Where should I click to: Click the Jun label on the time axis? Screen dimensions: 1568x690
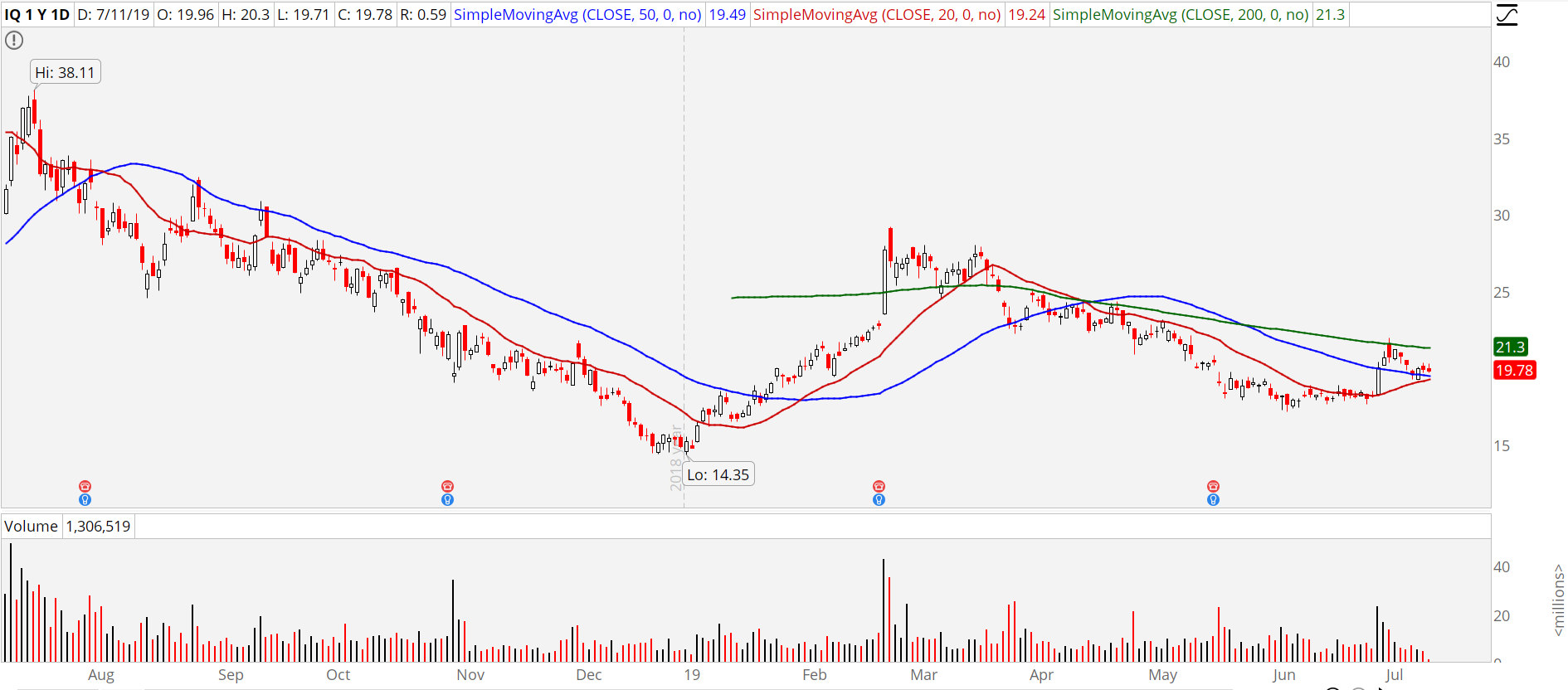pyautogui.click(x=1284, y=675)
